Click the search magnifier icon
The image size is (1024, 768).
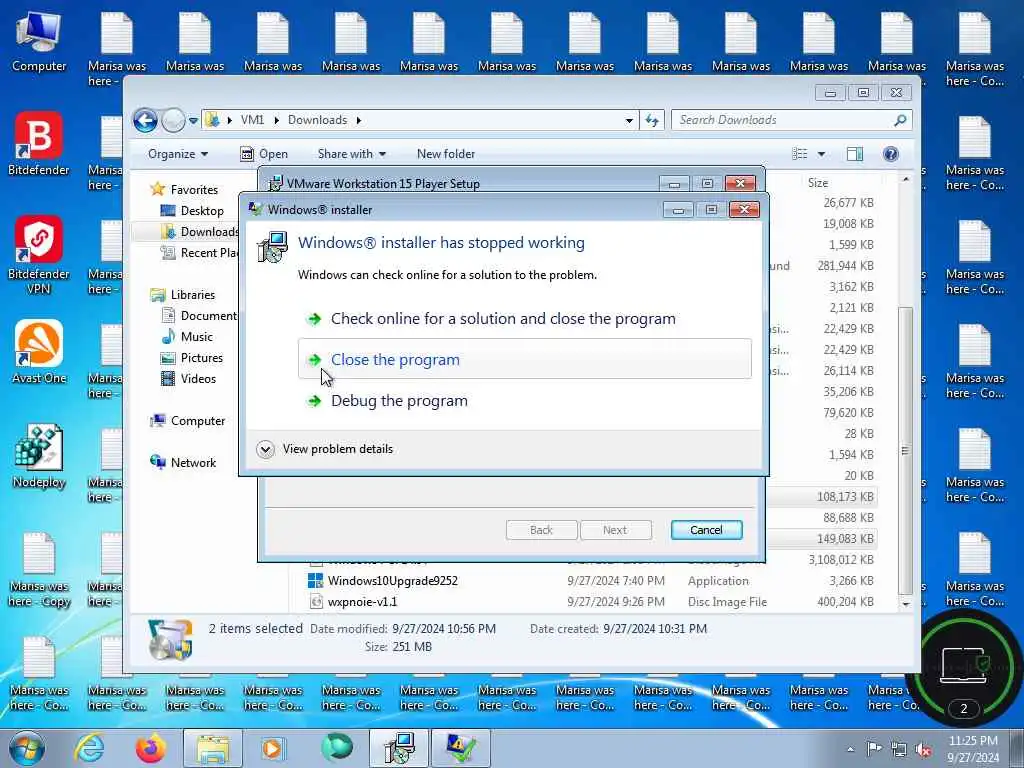pos(901,120)
